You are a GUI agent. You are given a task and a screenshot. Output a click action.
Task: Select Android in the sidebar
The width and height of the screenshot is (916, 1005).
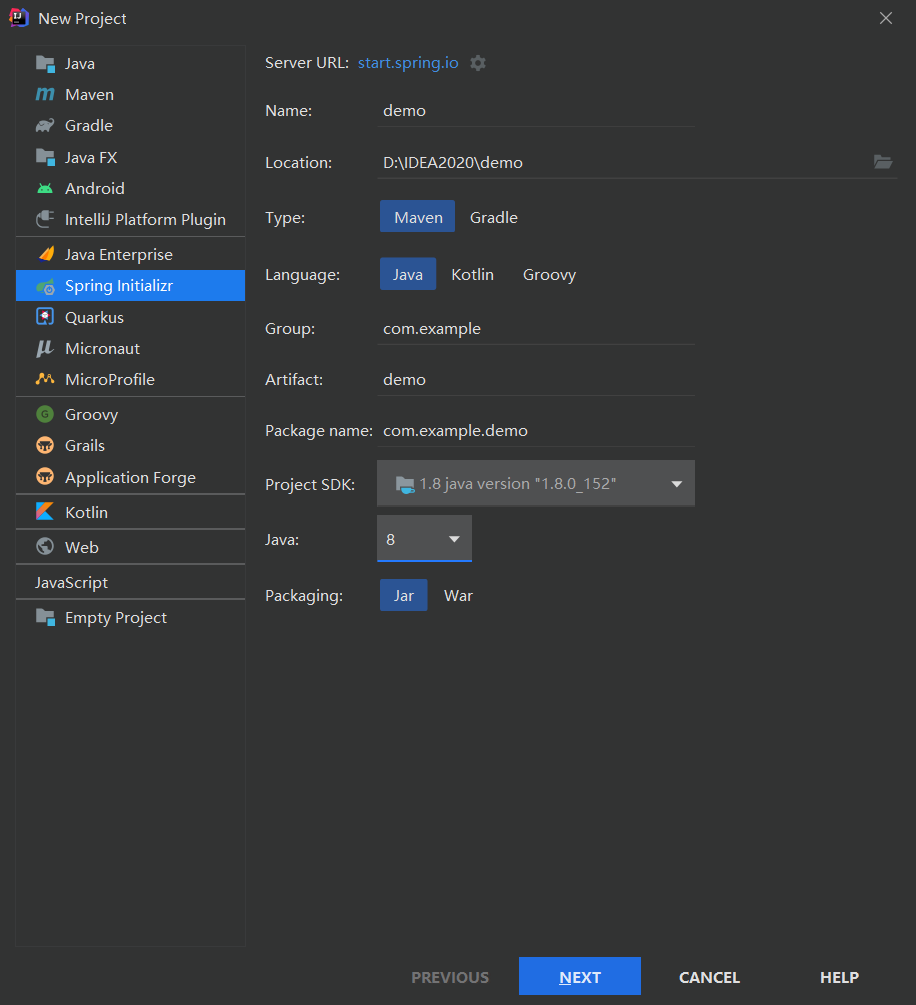pos(130,188)
